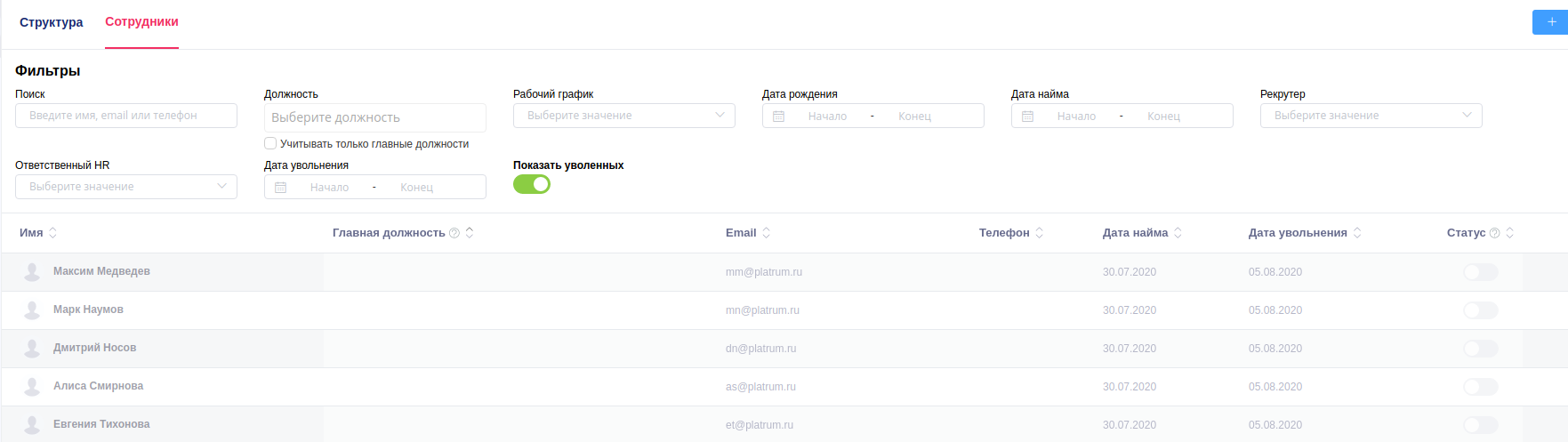Click calendar icon in Дата увольнения field
This screenshot has height=442, width=1568.
tap(280, 188)
